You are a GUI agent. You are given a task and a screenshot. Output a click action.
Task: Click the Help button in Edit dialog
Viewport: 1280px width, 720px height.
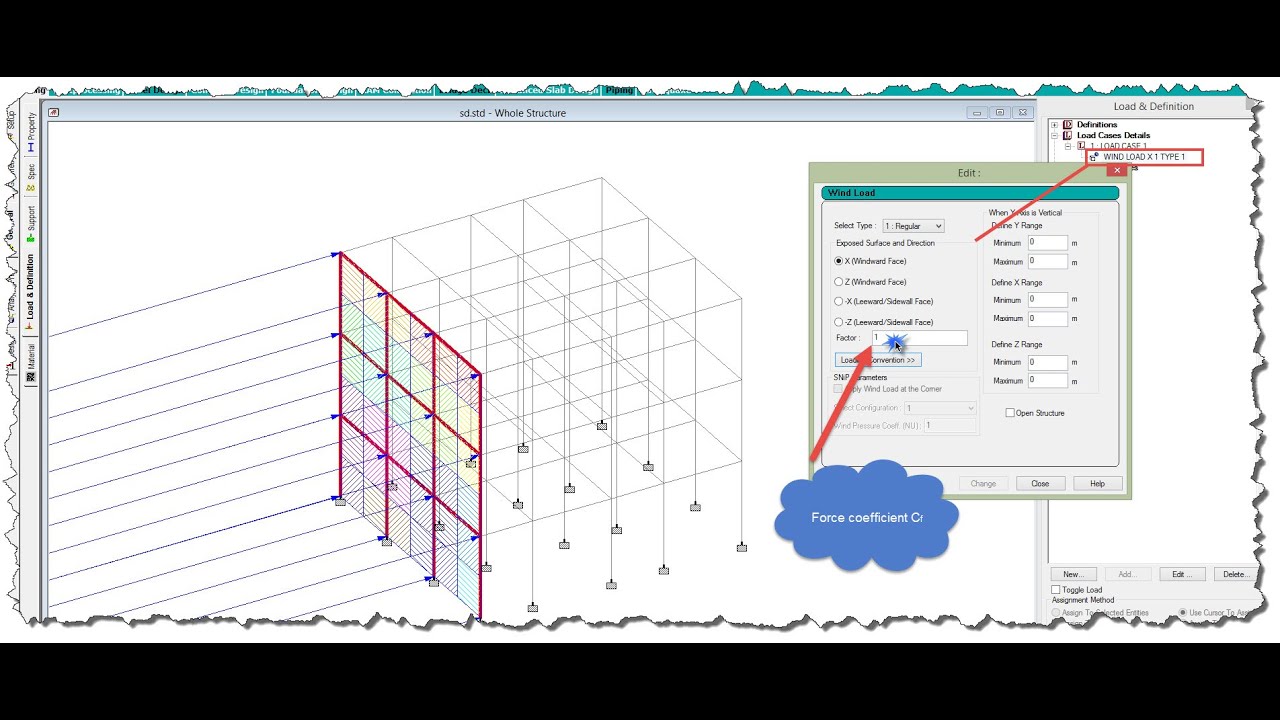point(1097,483)
